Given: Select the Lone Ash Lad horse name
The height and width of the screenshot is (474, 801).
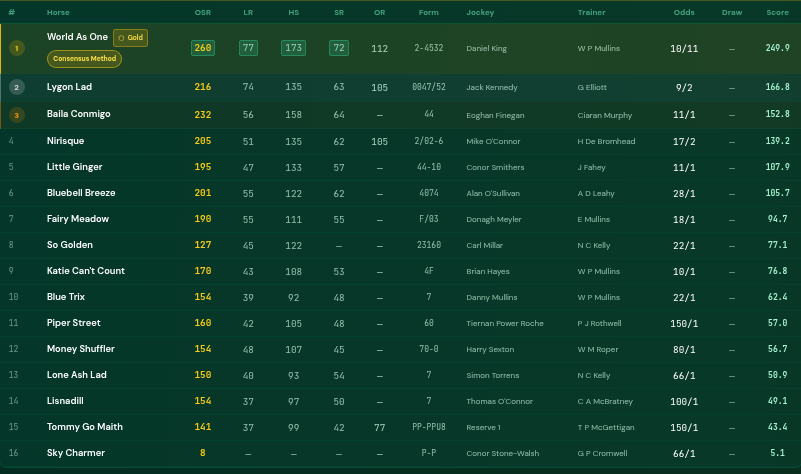Looking at the screenshot, I should [77, 375].
